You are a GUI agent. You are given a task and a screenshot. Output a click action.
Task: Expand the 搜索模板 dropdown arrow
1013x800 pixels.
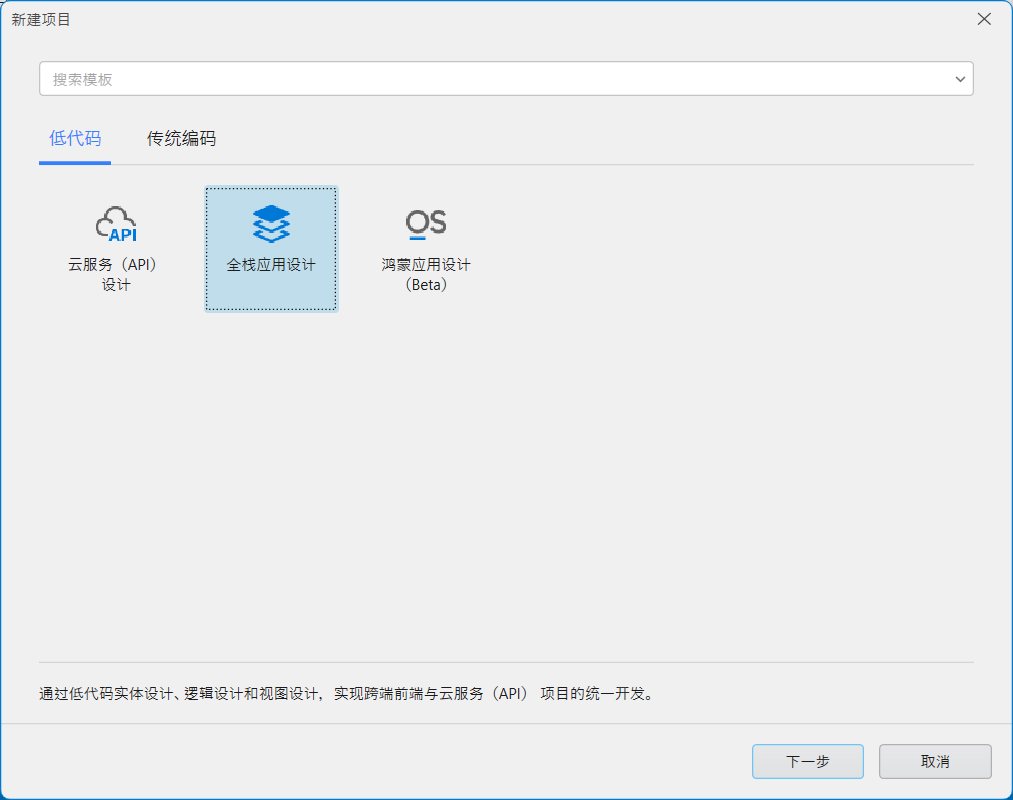click(960, 79)
